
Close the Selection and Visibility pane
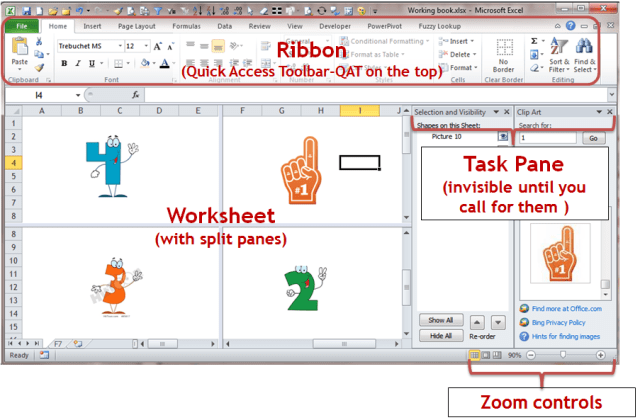[507, 112]
